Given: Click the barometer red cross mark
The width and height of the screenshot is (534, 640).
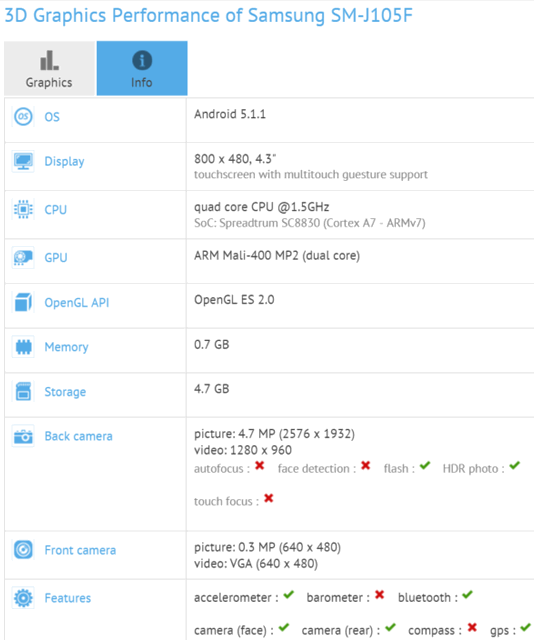Looking at the screenshot, I should (380, 595).
